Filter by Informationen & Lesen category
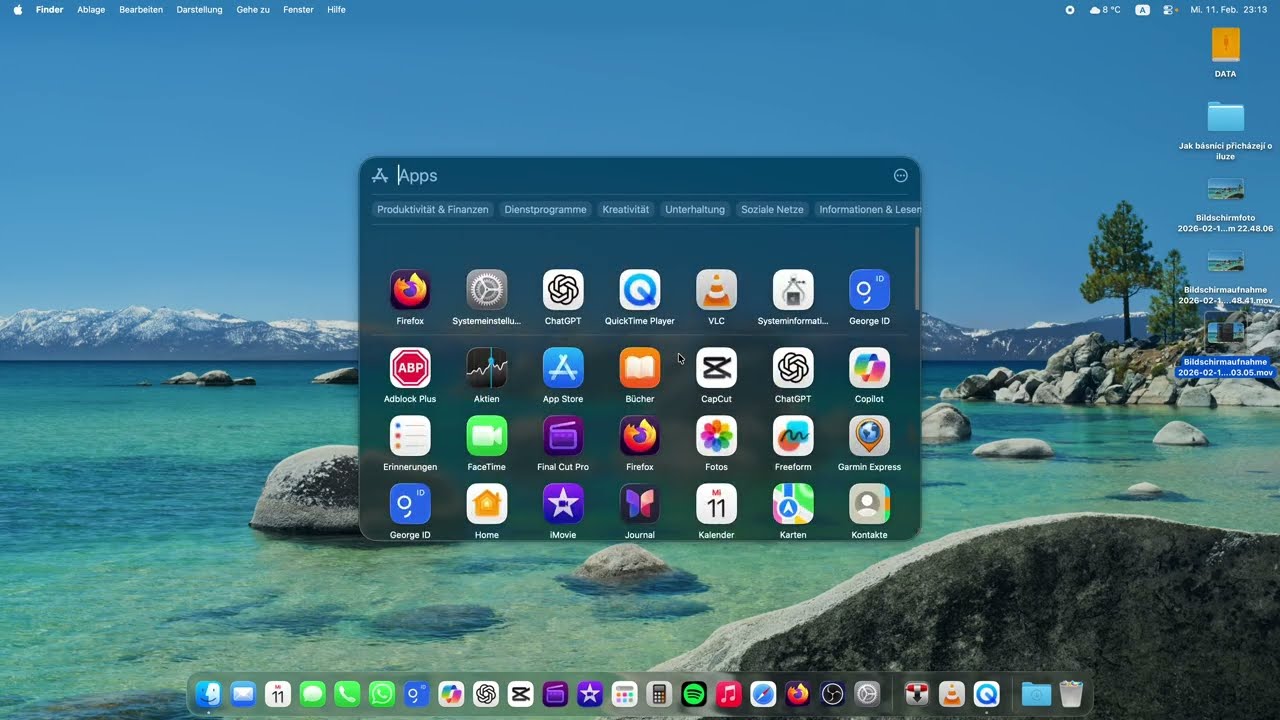 [x=868, y=210]
